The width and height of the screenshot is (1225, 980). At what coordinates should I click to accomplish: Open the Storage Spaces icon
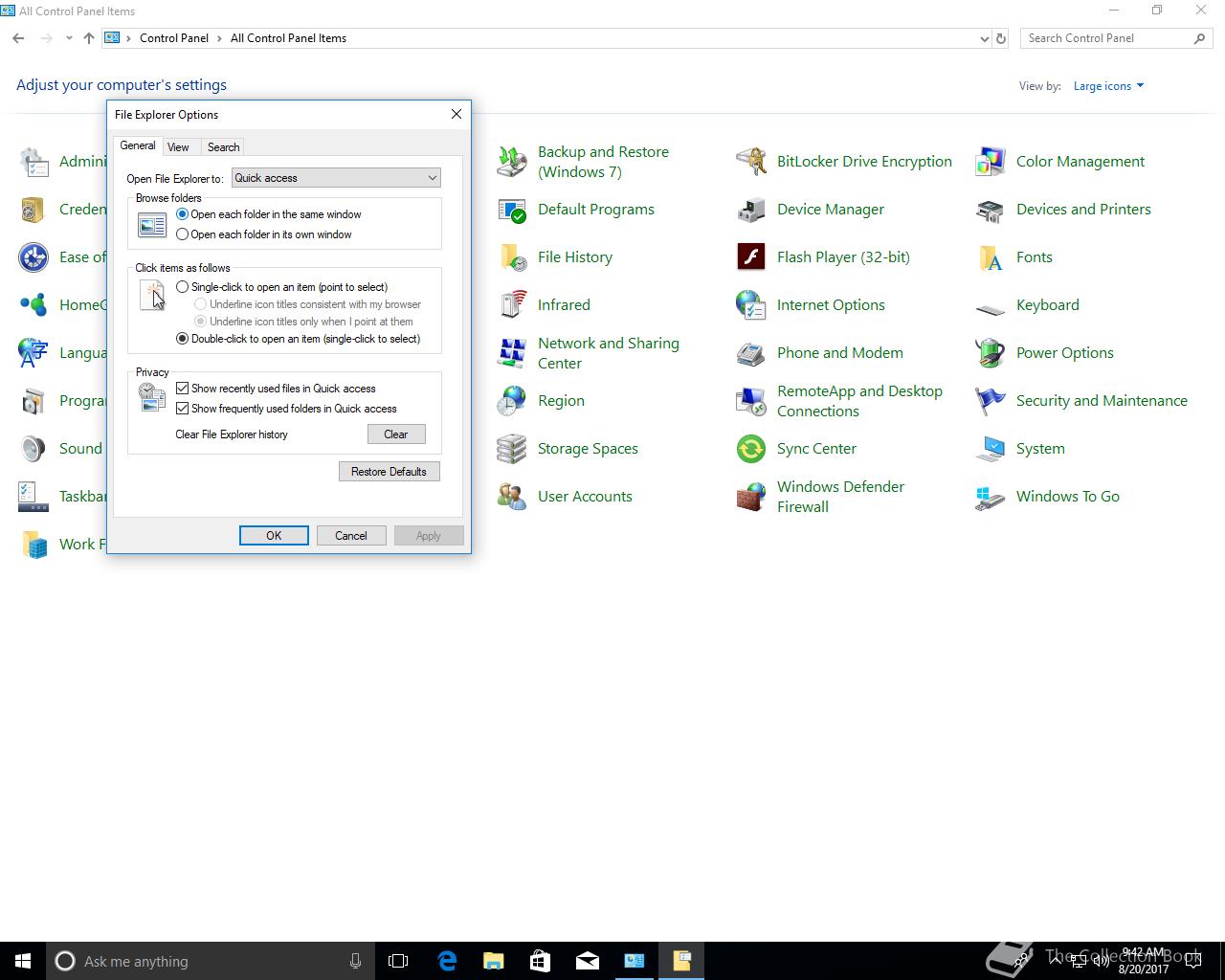coord(512,449)
